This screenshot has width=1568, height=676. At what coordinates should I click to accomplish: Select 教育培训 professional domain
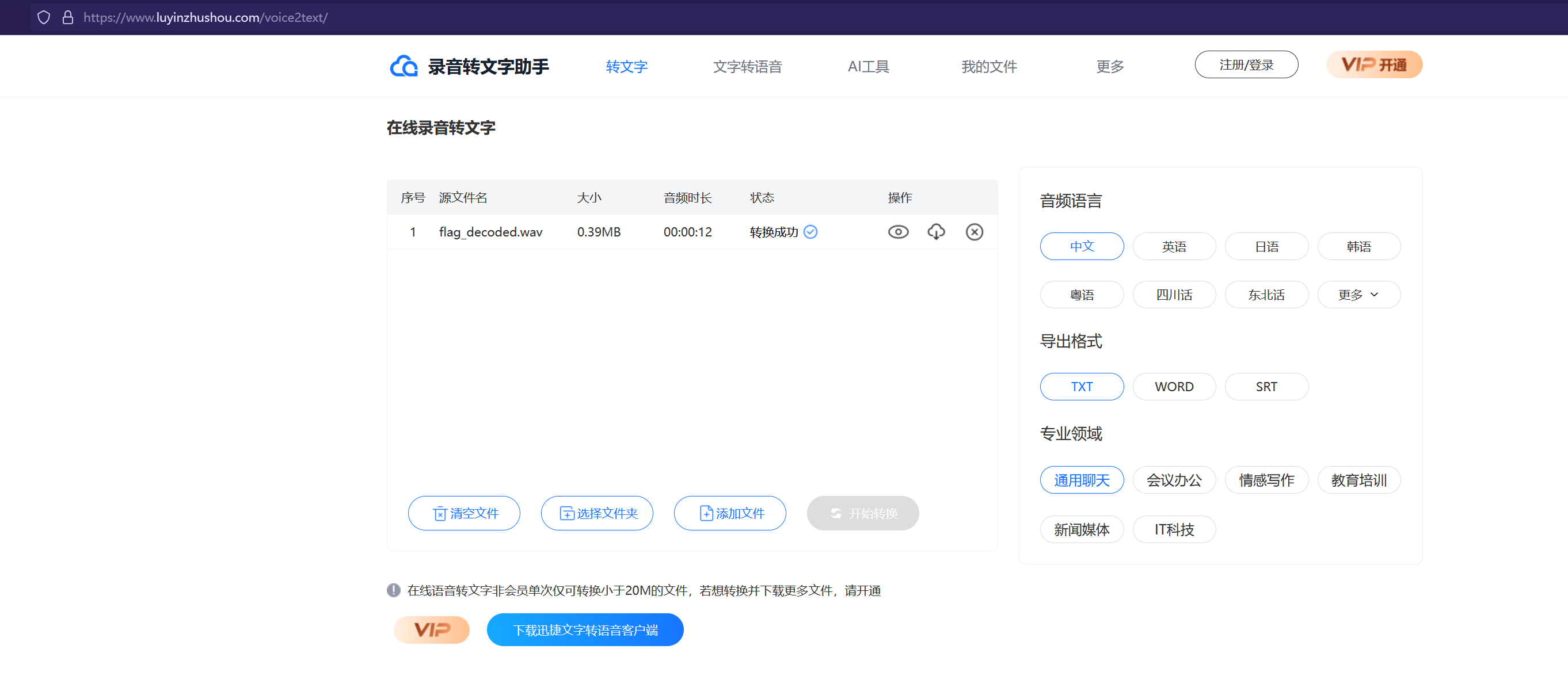(1358, 480)
